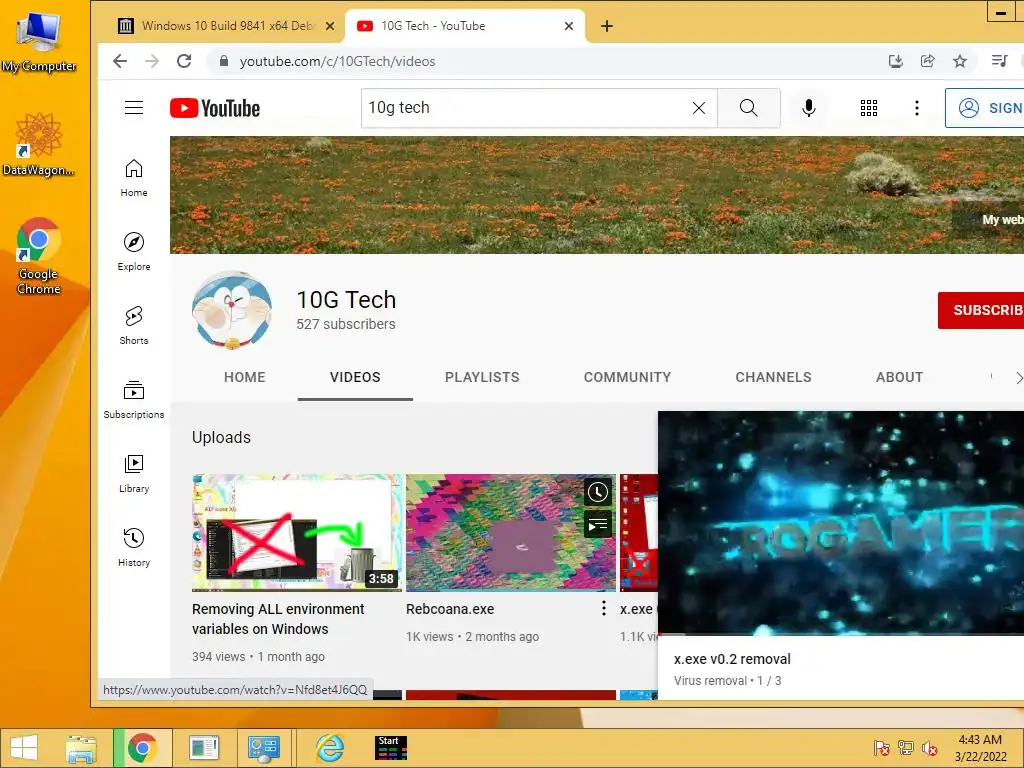This screenshot has width=1024, height=768.
Task: Open Removing ALL environment variables video thumbnail
Action: [x=296, y=532]
